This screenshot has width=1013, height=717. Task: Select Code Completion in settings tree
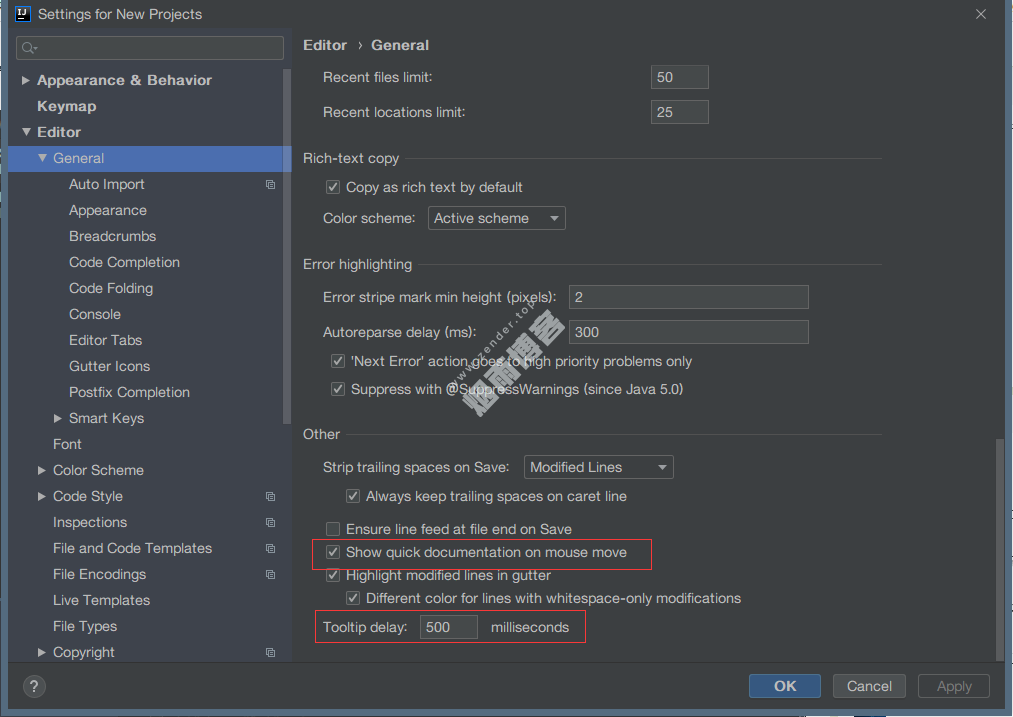tap(124, 262)
